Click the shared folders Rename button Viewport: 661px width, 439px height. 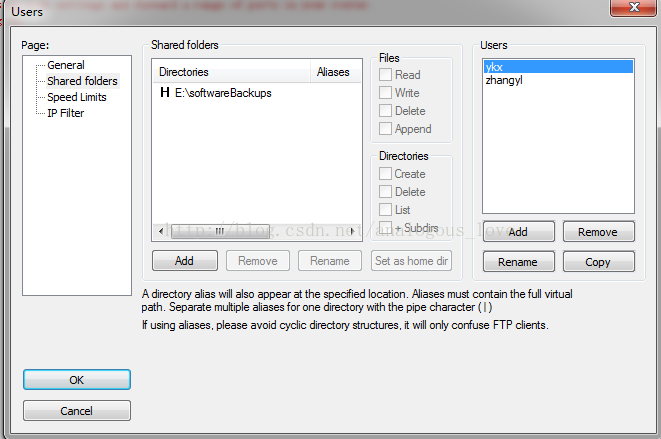[x=330, y=261]
